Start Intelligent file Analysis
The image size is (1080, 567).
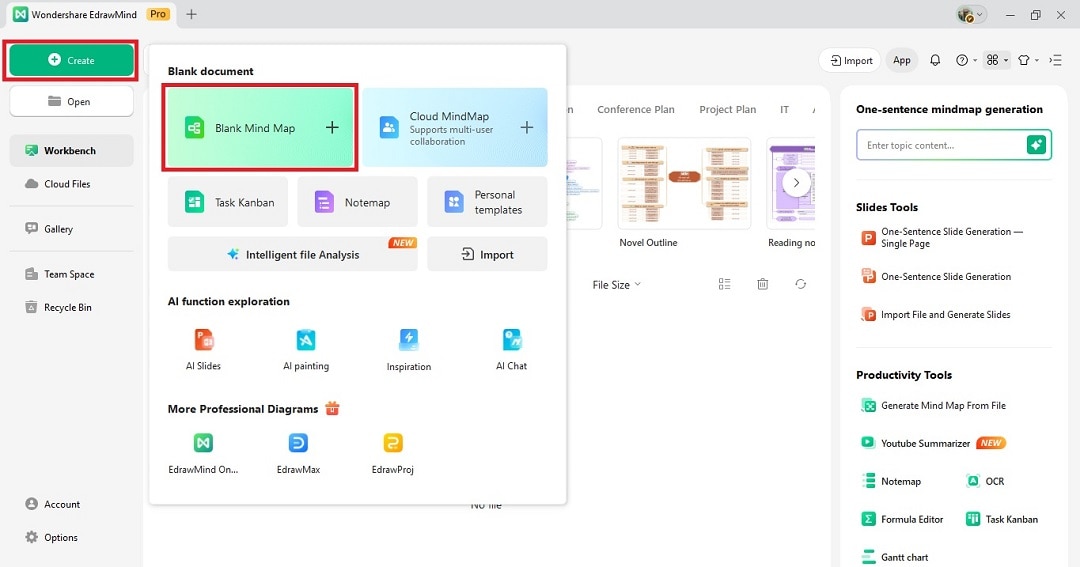coord(293,254)
